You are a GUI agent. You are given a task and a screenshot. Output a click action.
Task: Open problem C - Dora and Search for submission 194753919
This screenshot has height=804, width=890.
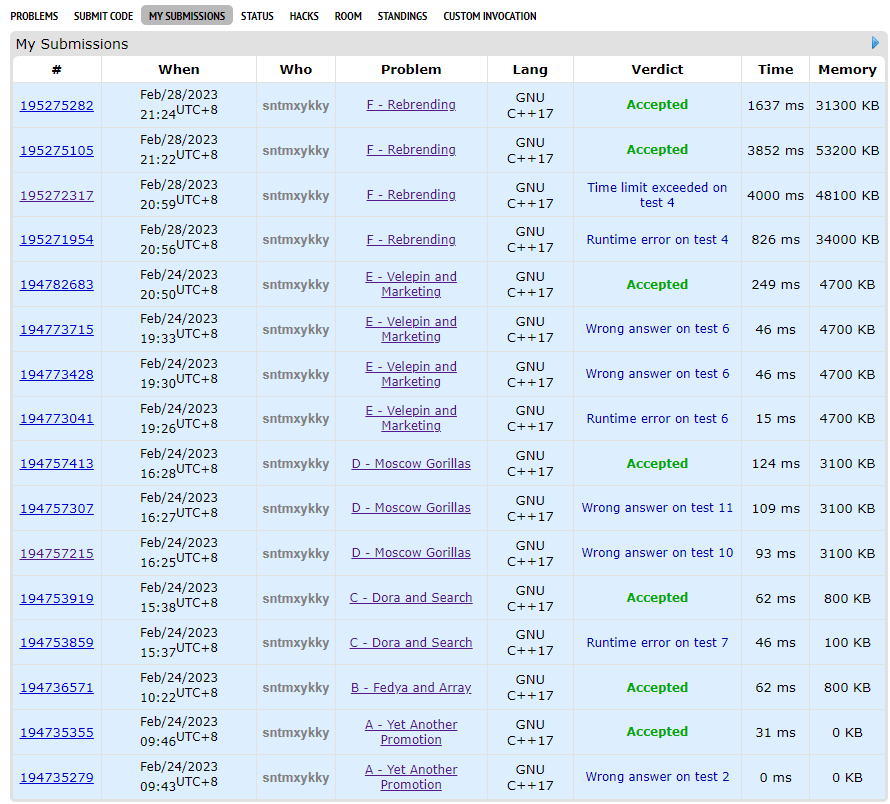(411, 598)
